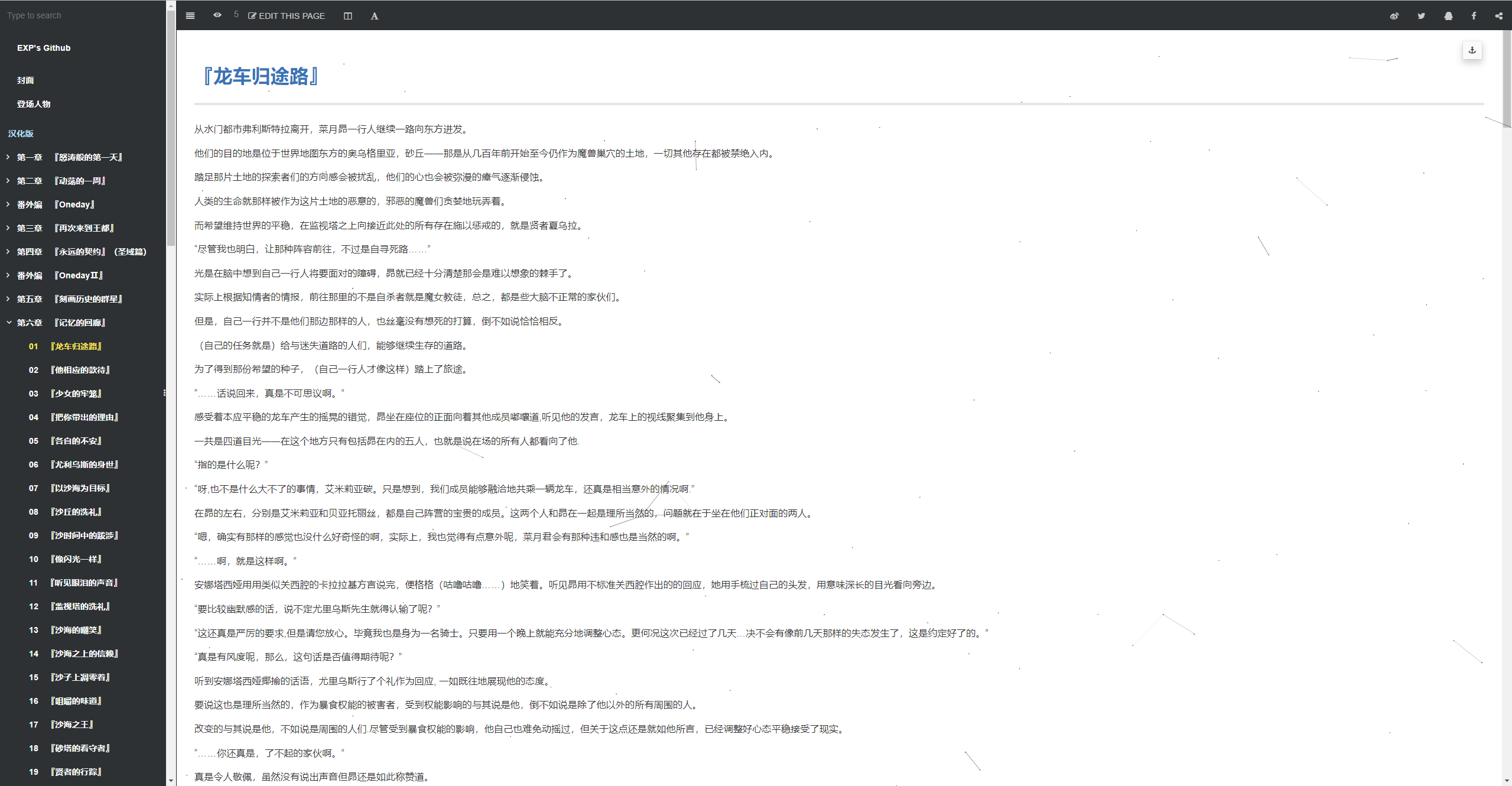Collapse 第六章『记忆的回廊』chapter

tap(9, 323)
